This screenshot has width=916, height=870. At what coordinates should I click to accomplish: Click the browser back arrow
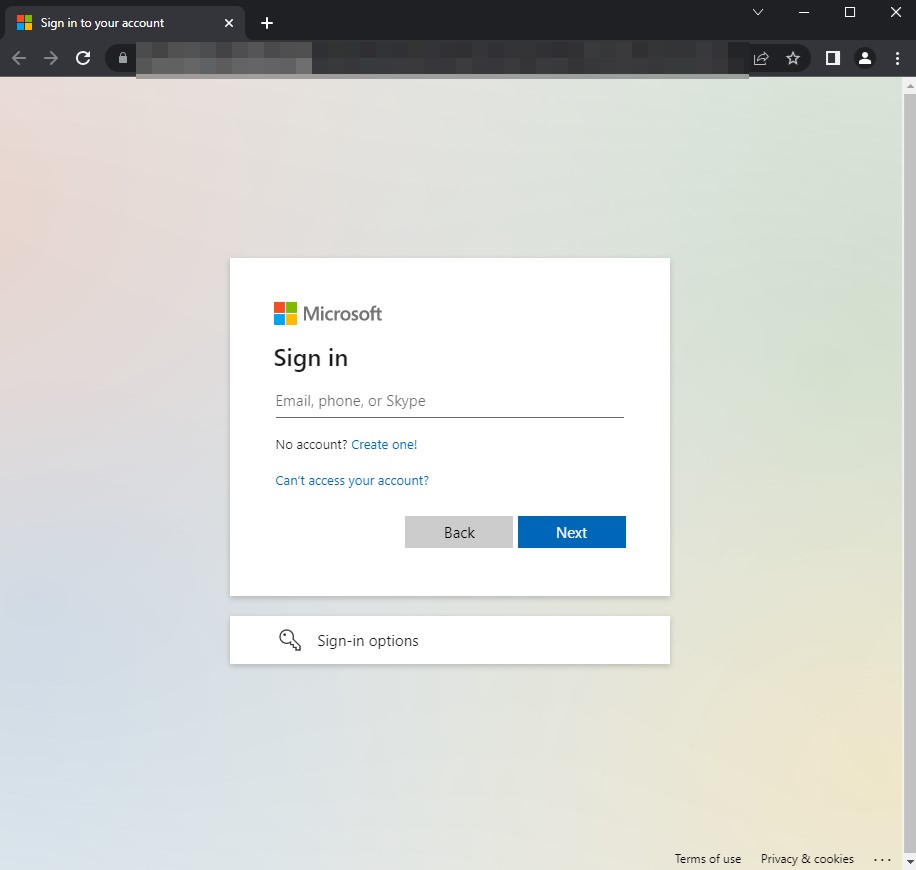point(19,58)
